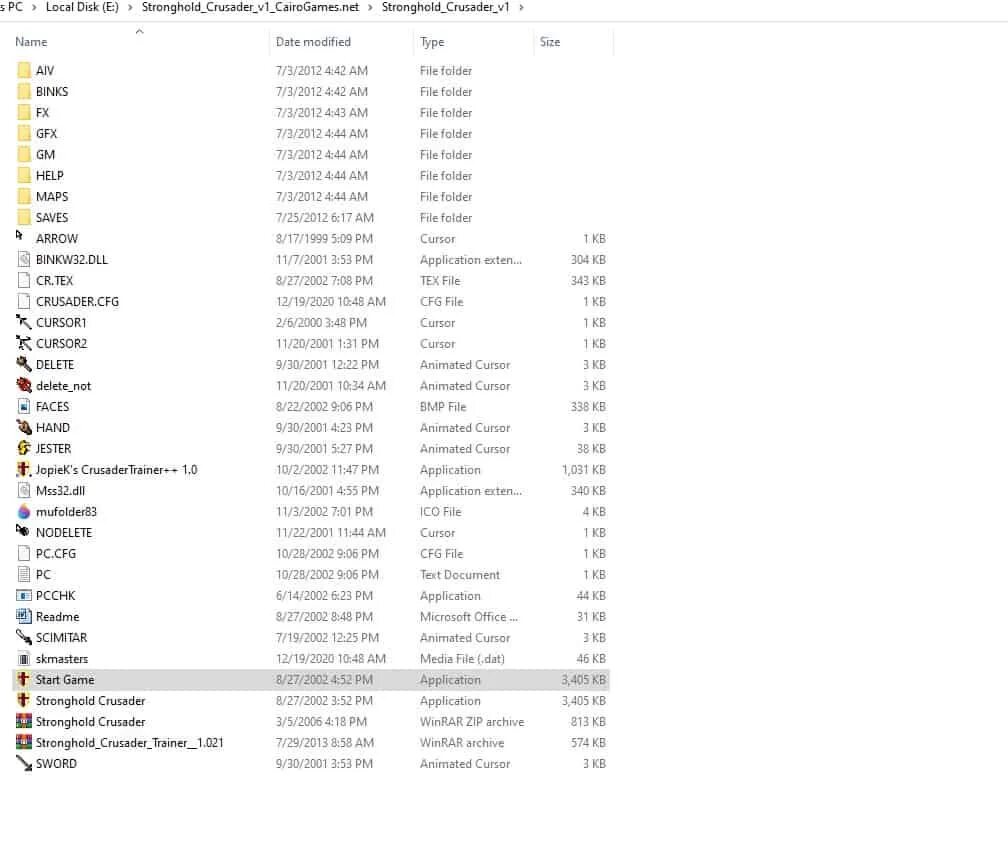Sort files by the Size column header
This screenshot has width=1008, height=849.
pyautogui.click(x=550, y=42)
